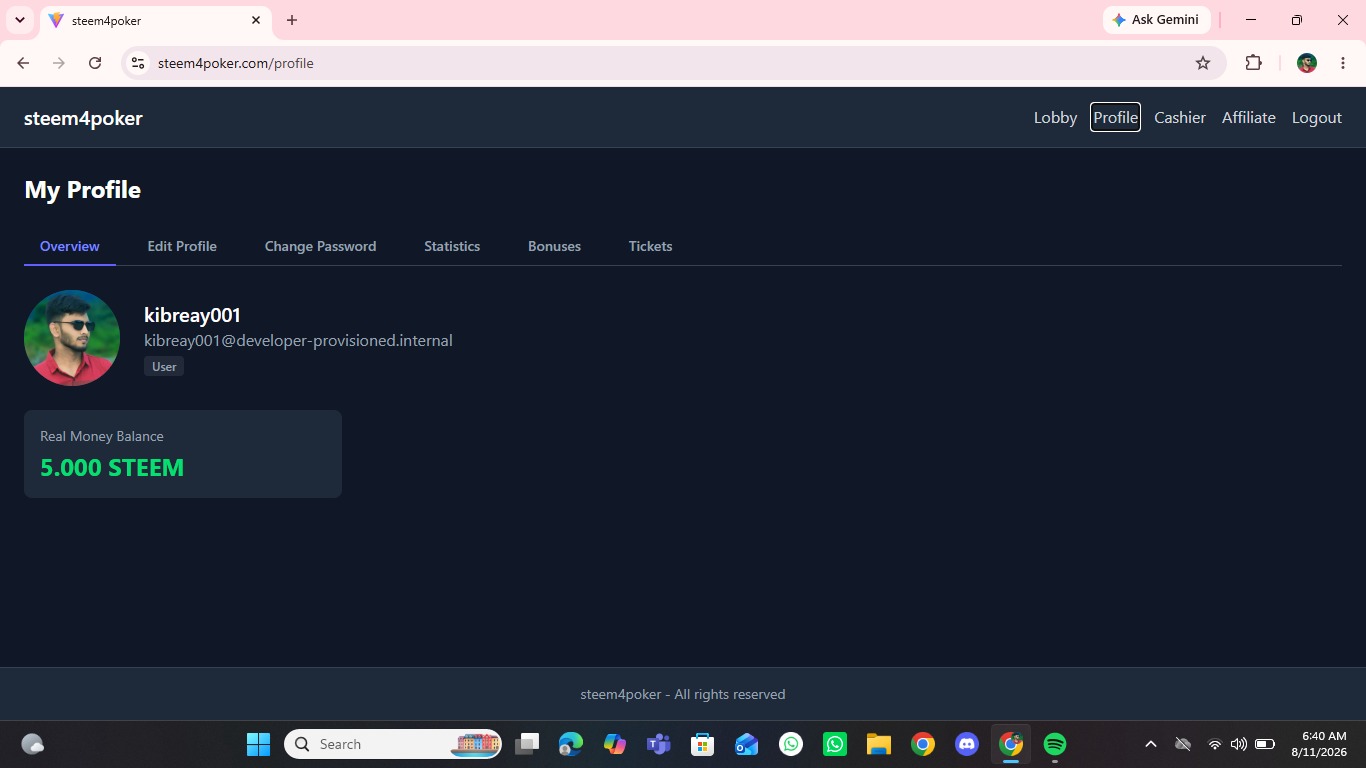The height and width of the screenshot is (768, 1366).
Task: Click the username kibreay001 heading
Action: coord(192,315)
